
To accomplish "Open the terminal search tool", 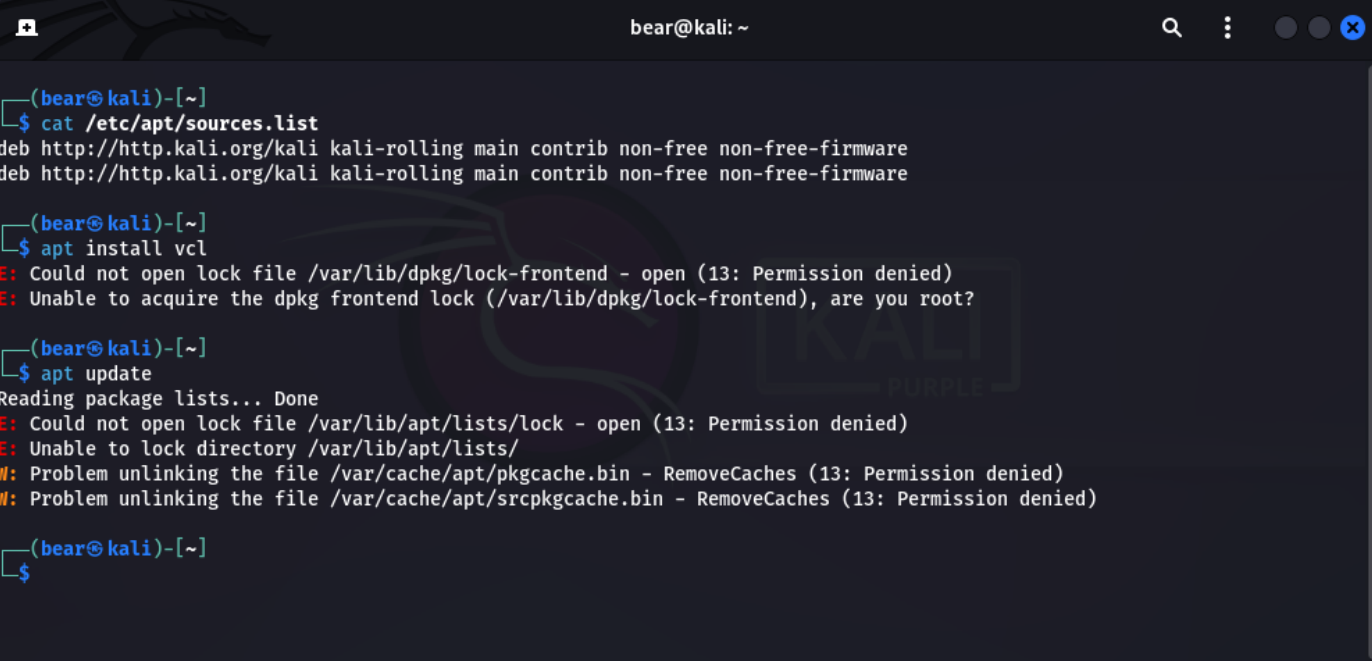I will tap(1172, 28).
